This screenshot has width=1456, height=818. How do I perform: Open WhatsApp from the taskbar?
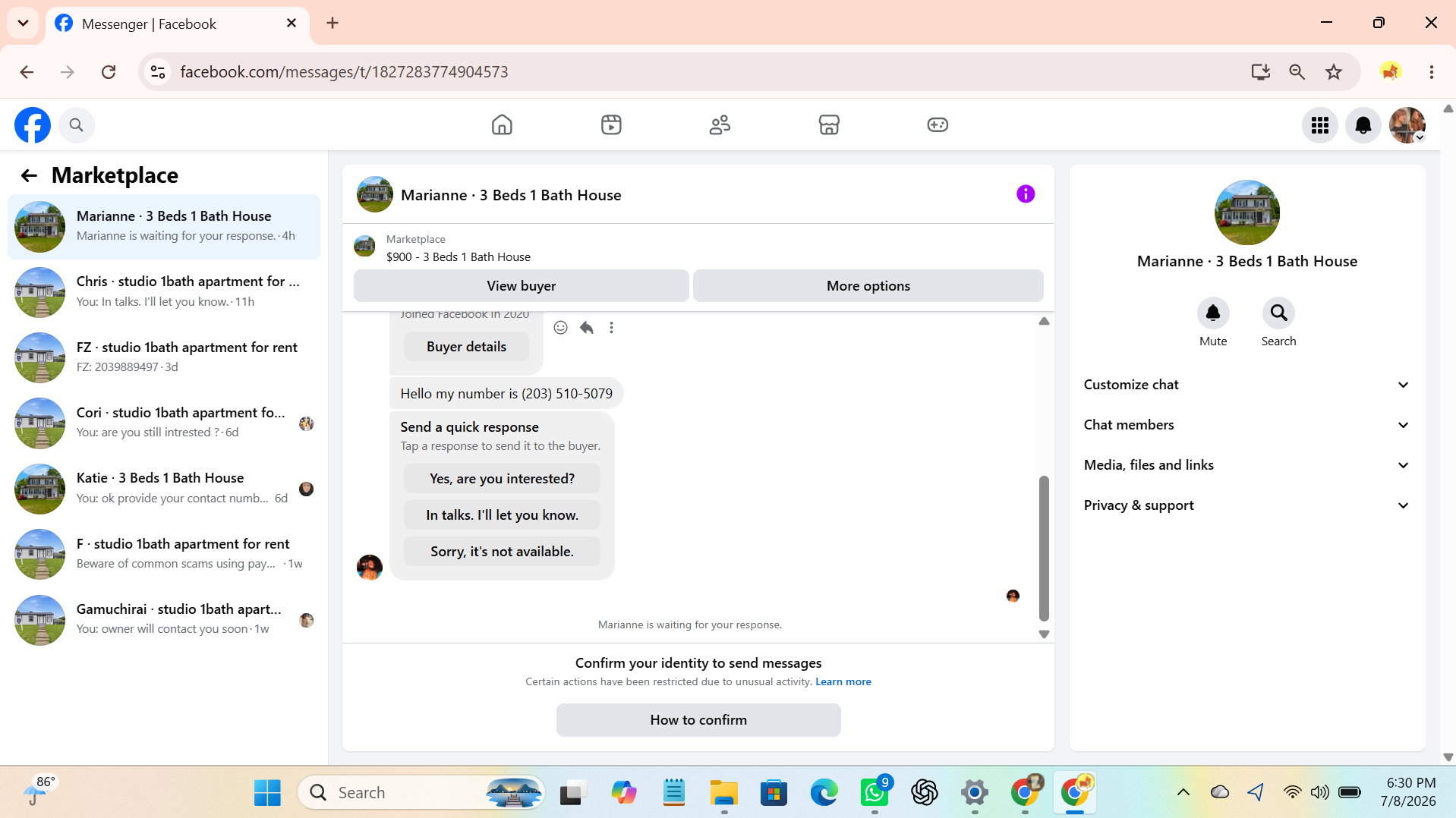pos(875,793)
